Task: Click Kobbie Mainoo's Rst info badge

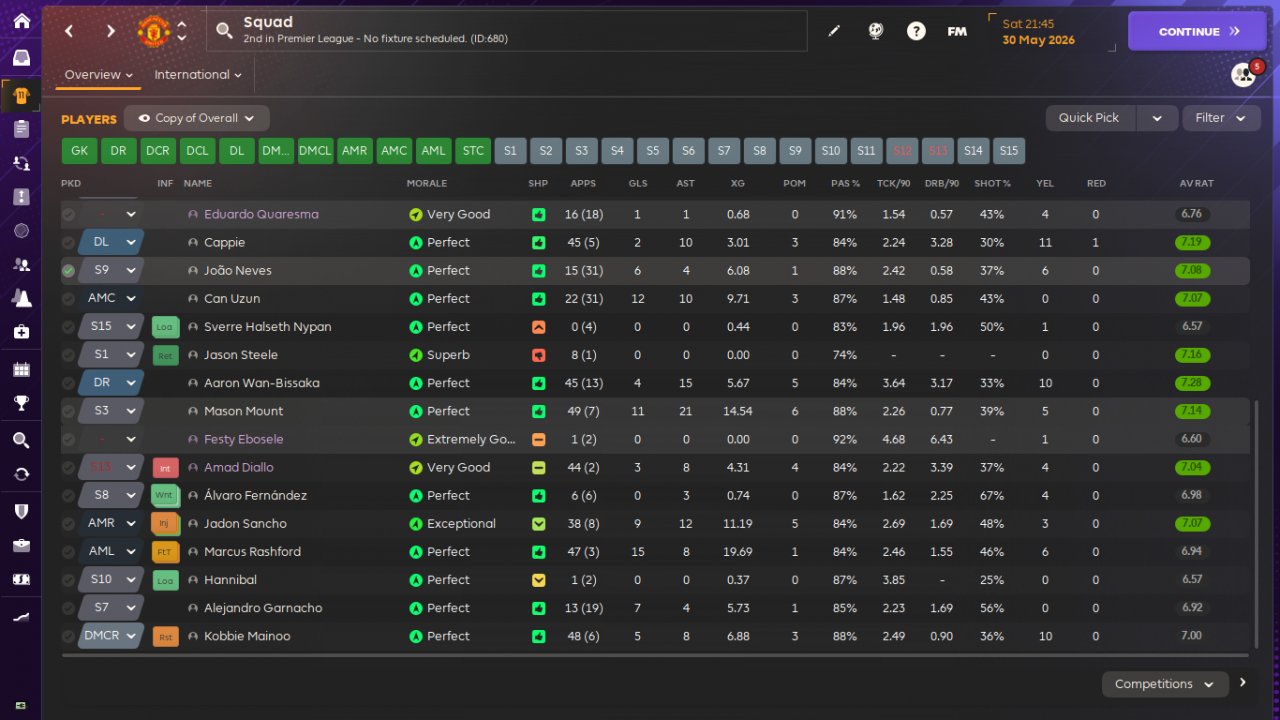Action: [165, 636]
